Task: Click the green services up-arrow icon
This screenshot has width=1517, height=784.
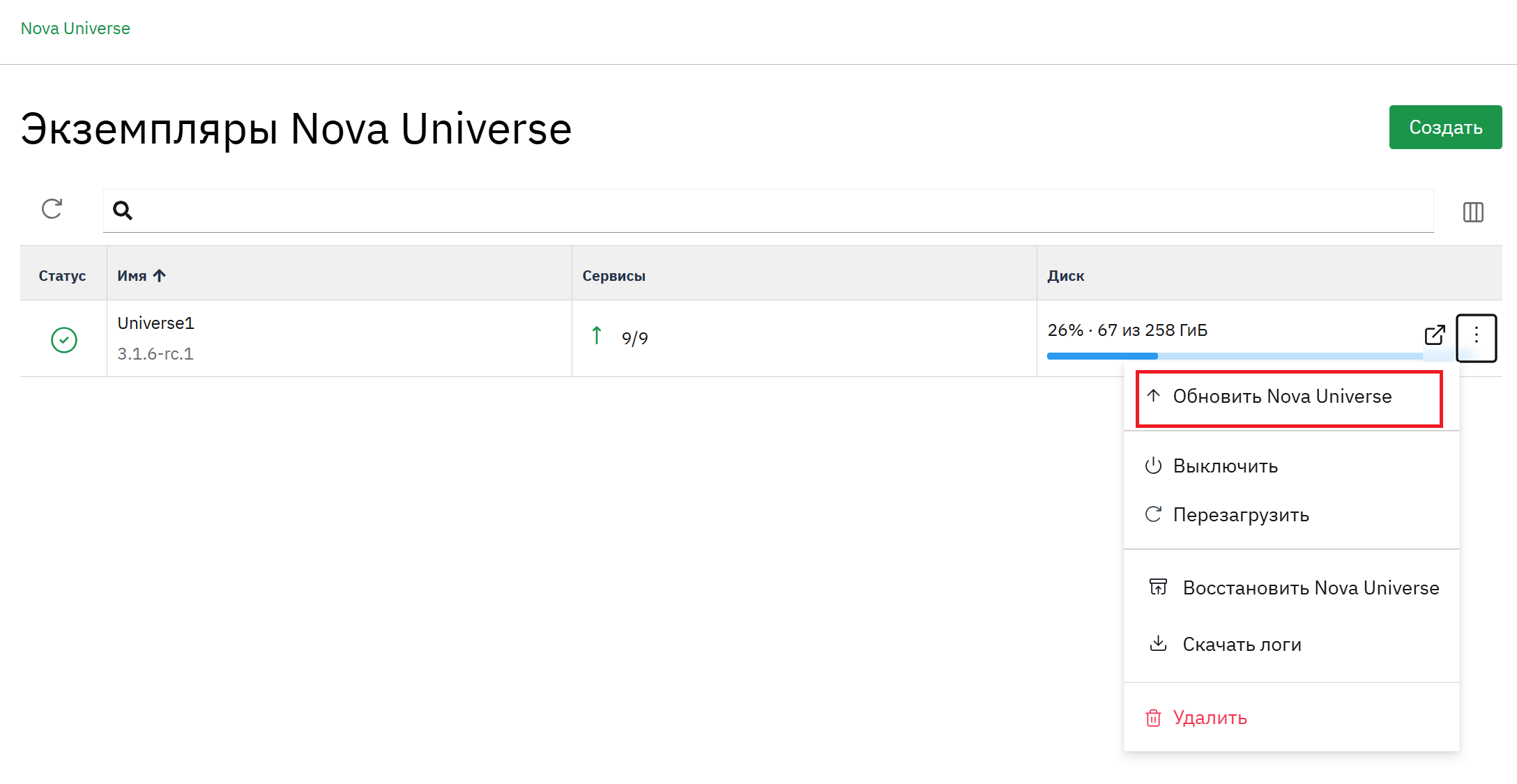Action: pos(597,336)
